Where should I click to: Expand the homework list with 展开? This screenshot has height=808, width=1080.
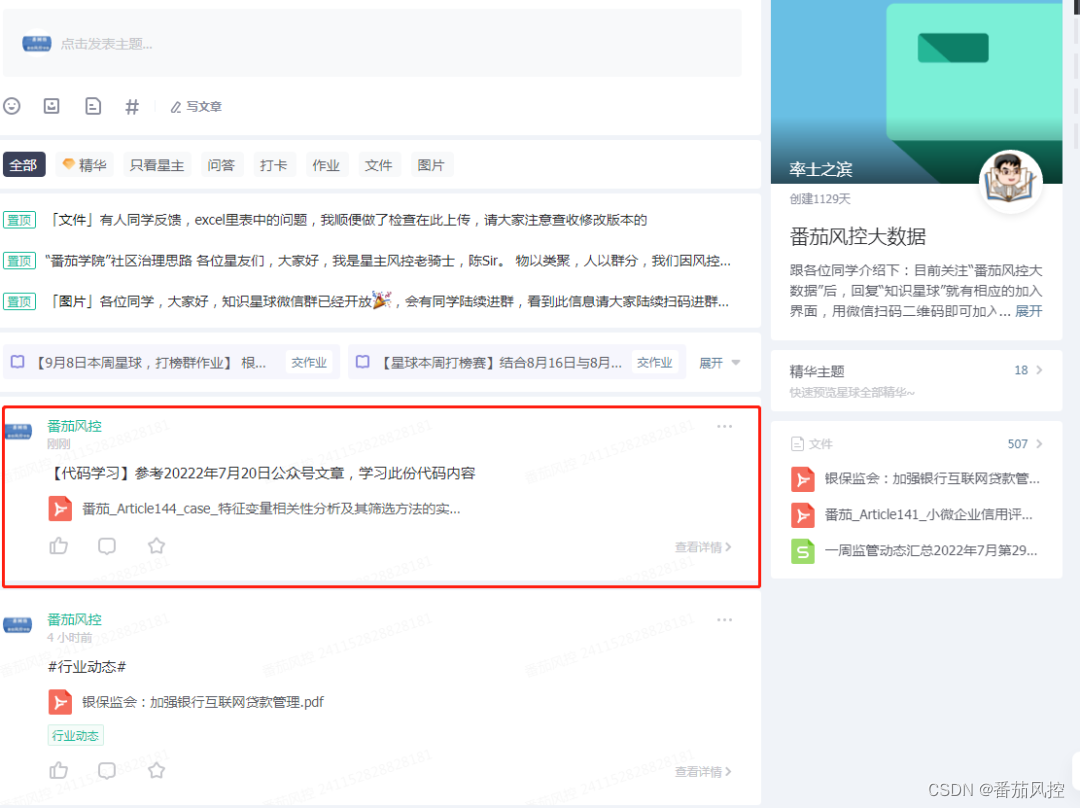[x=719, y=362]
